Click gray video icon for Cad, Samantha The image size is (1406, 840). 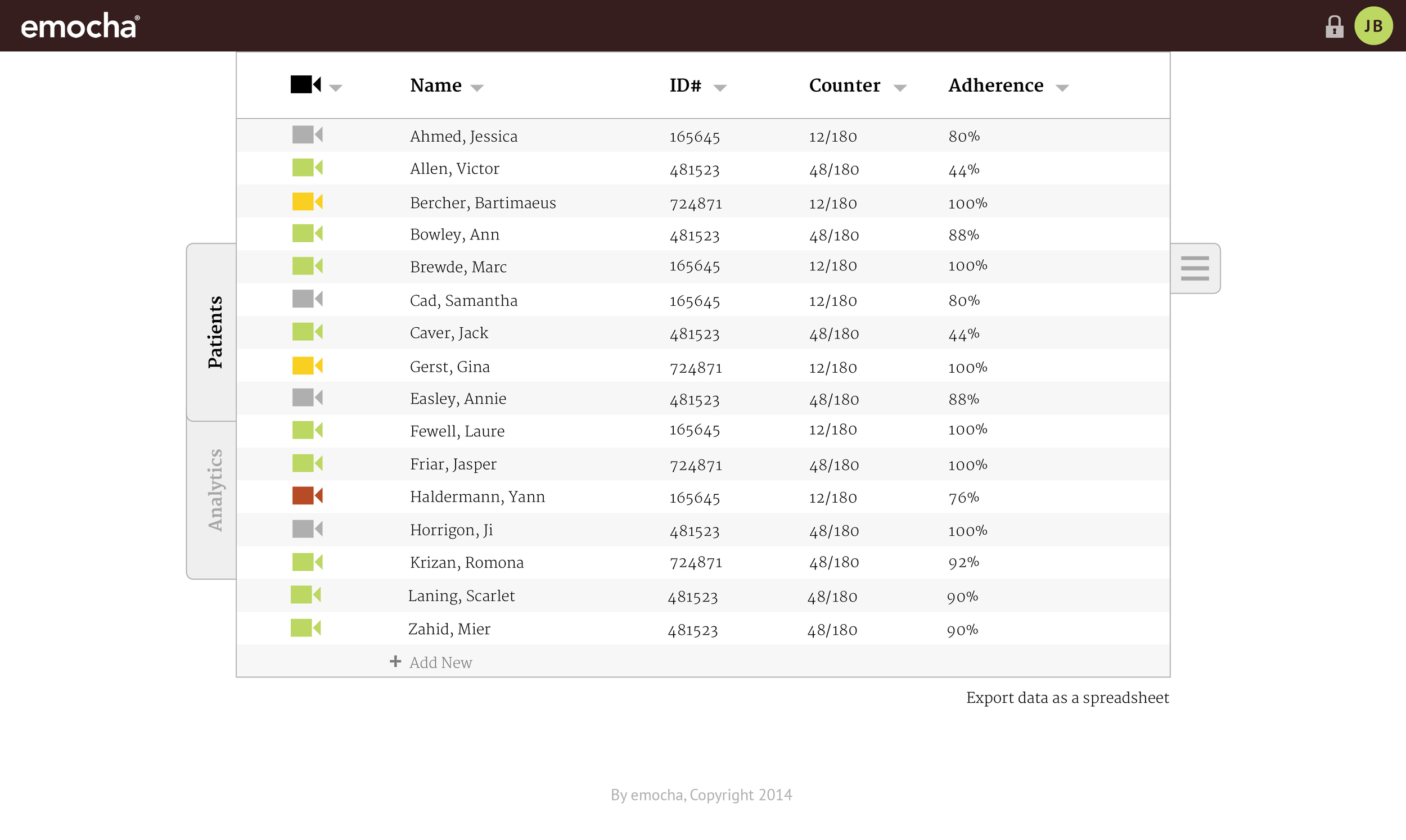[x=307, y=299]
